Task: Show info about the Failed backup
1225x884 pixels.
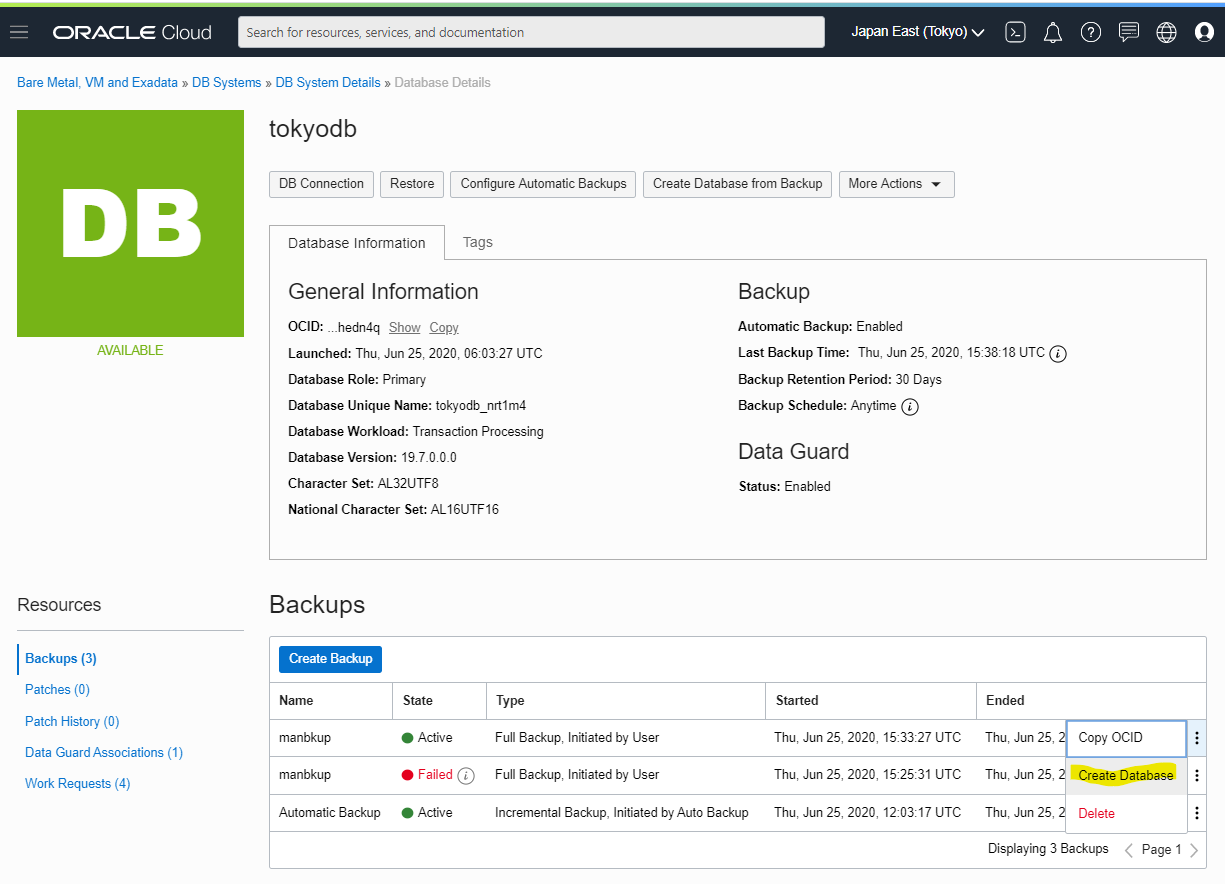Action: point(466,776)
